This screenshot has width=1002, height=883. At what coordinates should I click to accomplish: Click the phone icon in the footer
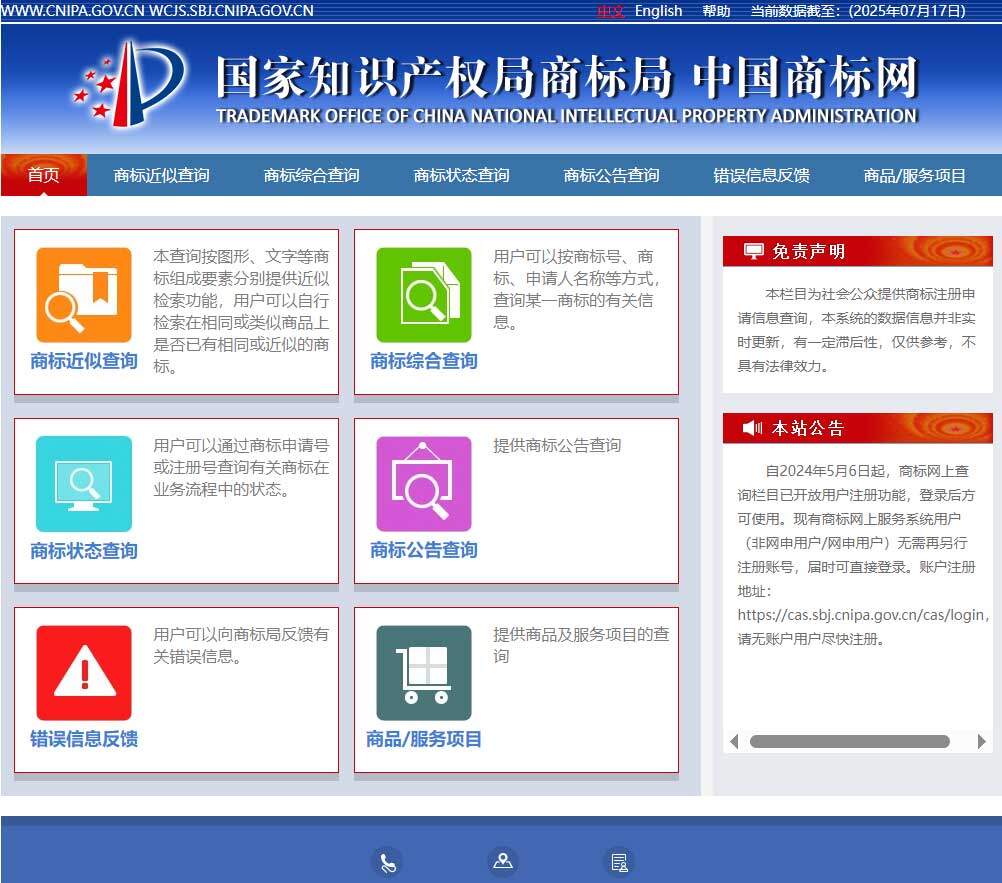[387, 862]
